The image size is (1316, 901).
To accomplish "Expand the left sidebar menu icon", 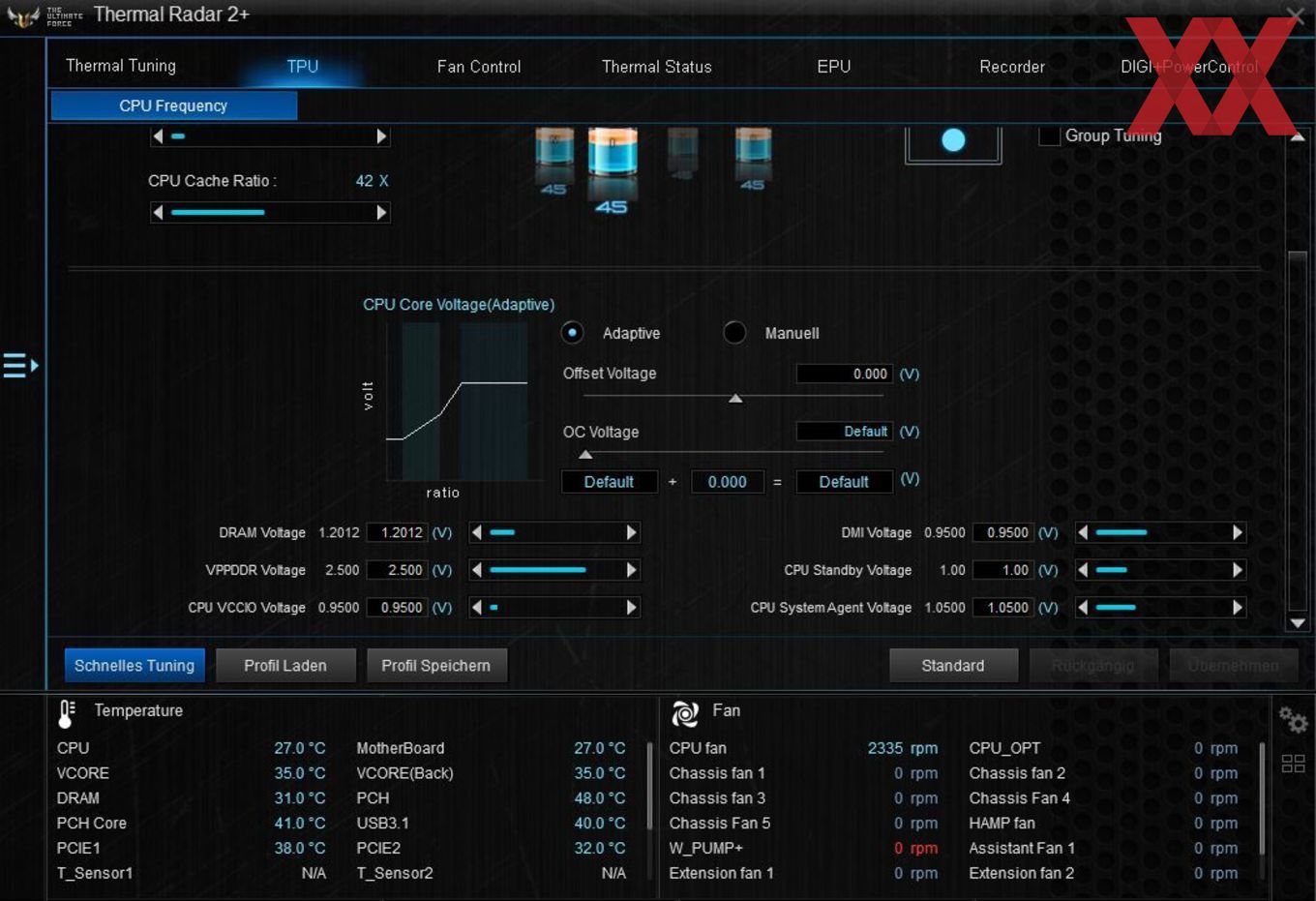I will [x=20, y=366].
